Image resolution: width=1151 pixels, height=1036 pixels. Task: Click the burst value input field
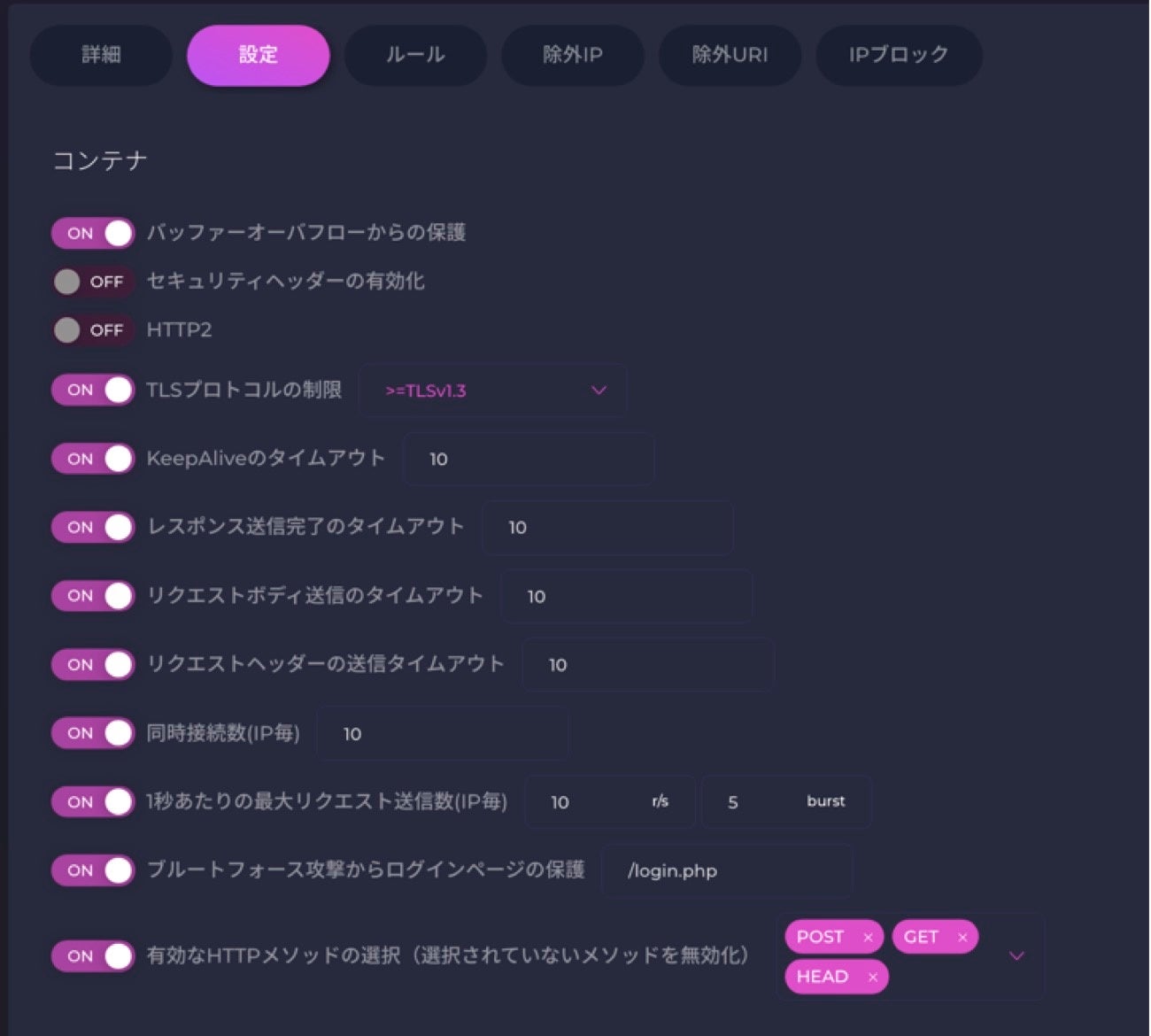(761, 802)
